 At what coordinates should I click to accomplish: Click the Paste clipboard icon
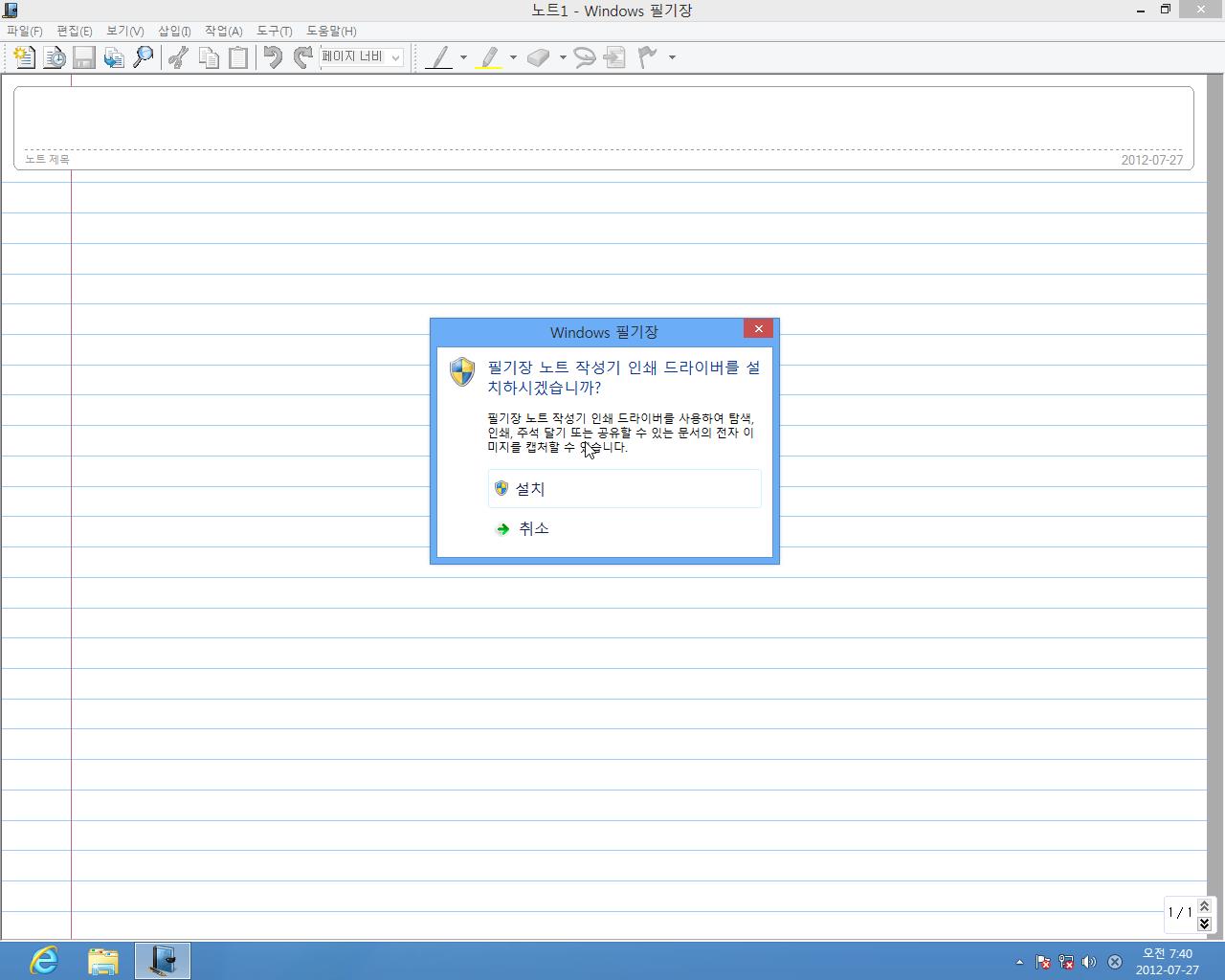[238, 57]
